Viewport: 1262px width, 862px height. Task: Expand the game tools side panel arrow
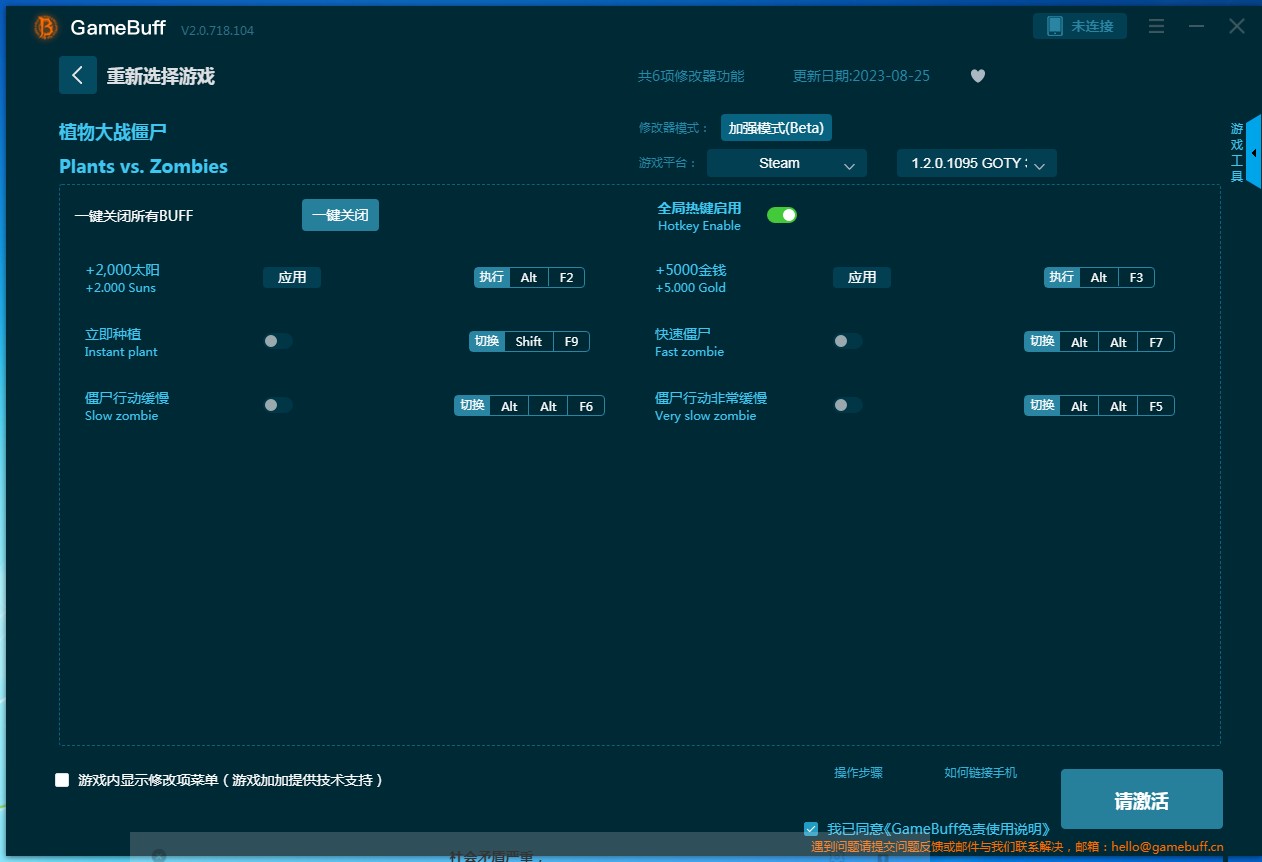1253,153
